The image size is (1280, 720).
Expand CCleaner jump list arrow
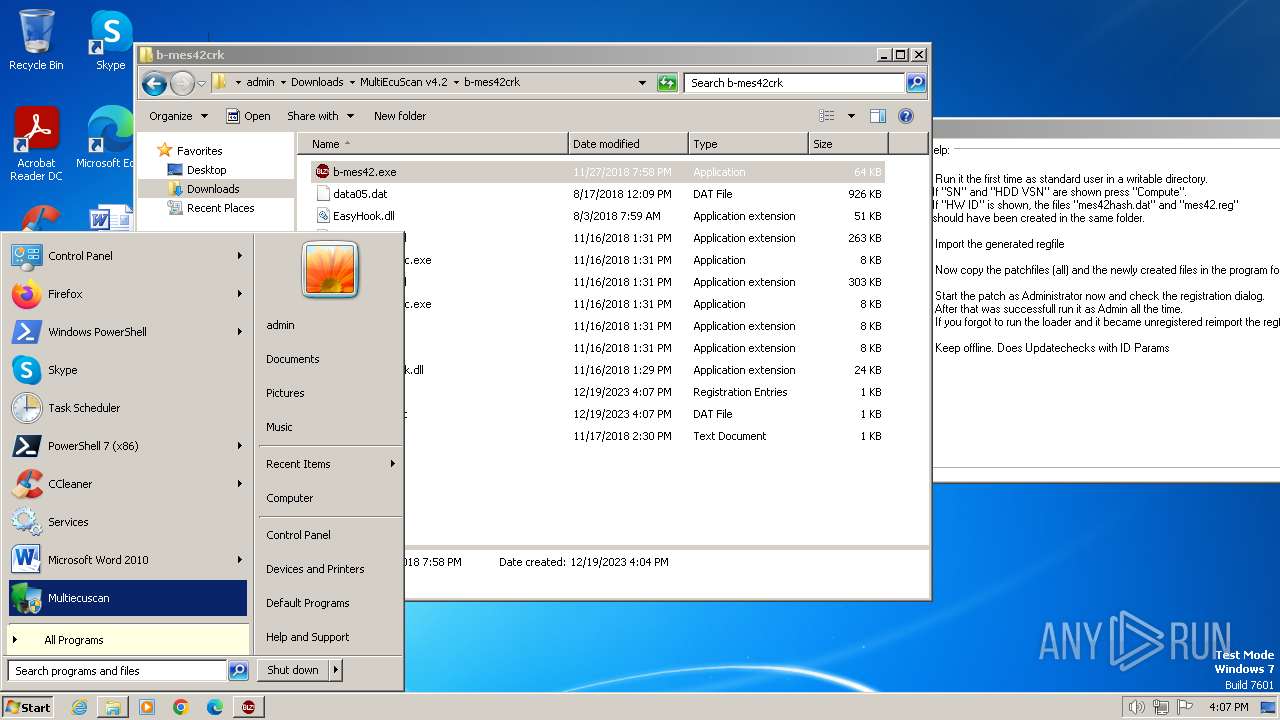click(x=240, y=484)
